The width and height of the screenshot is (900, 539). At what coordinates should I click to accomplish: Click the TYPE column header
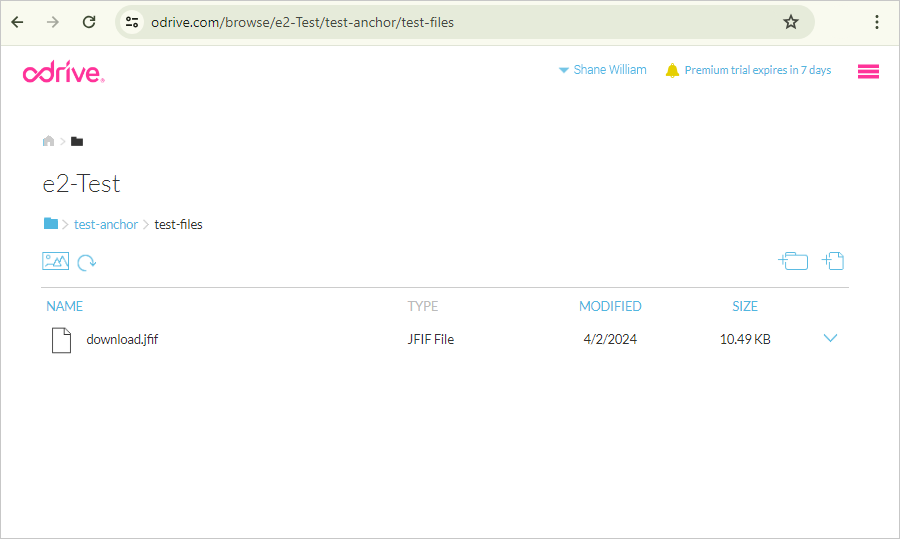click(422, 307)
